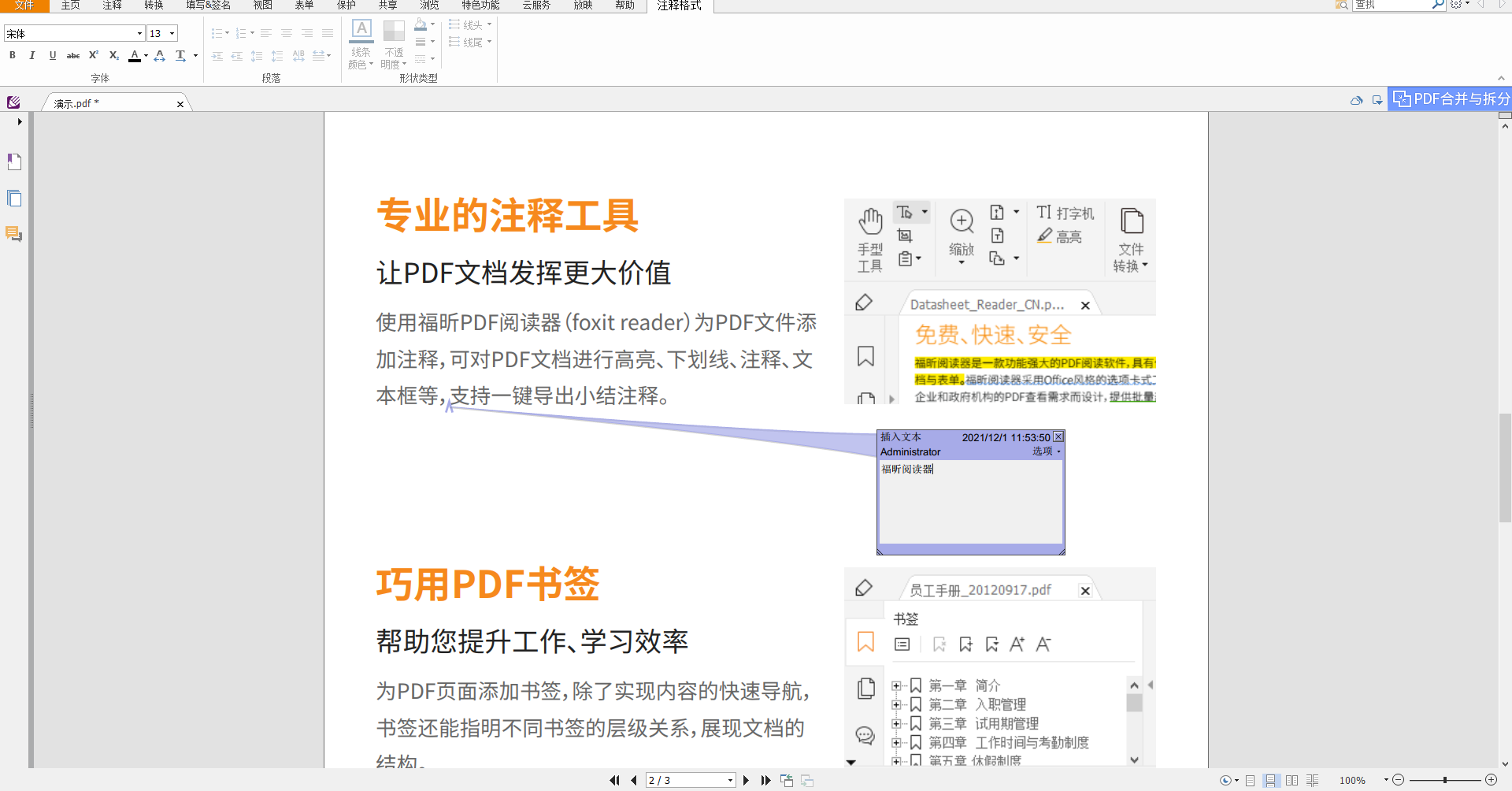Switch to the 保护 protect tab
Viewport: 1512px width, 791px height.
(346, 6)
